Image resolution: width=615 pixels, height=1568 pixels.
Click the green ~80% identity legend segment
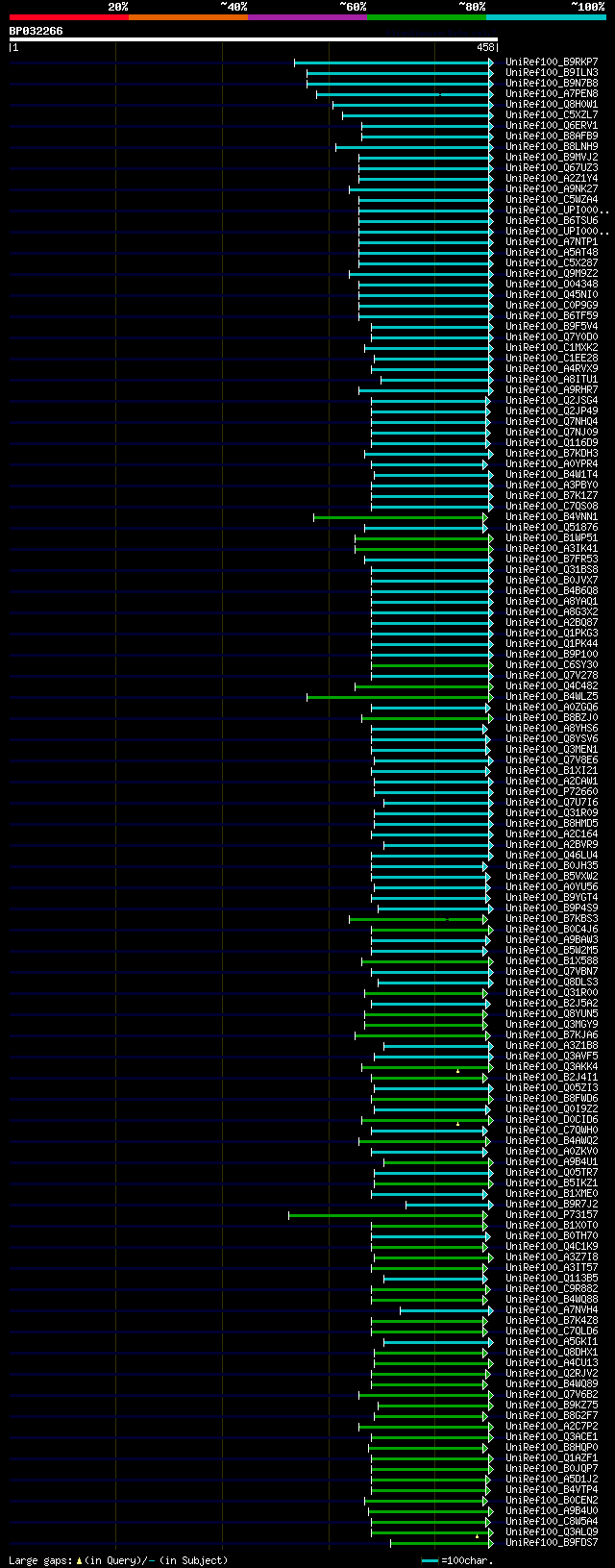[x=427, y=17]
